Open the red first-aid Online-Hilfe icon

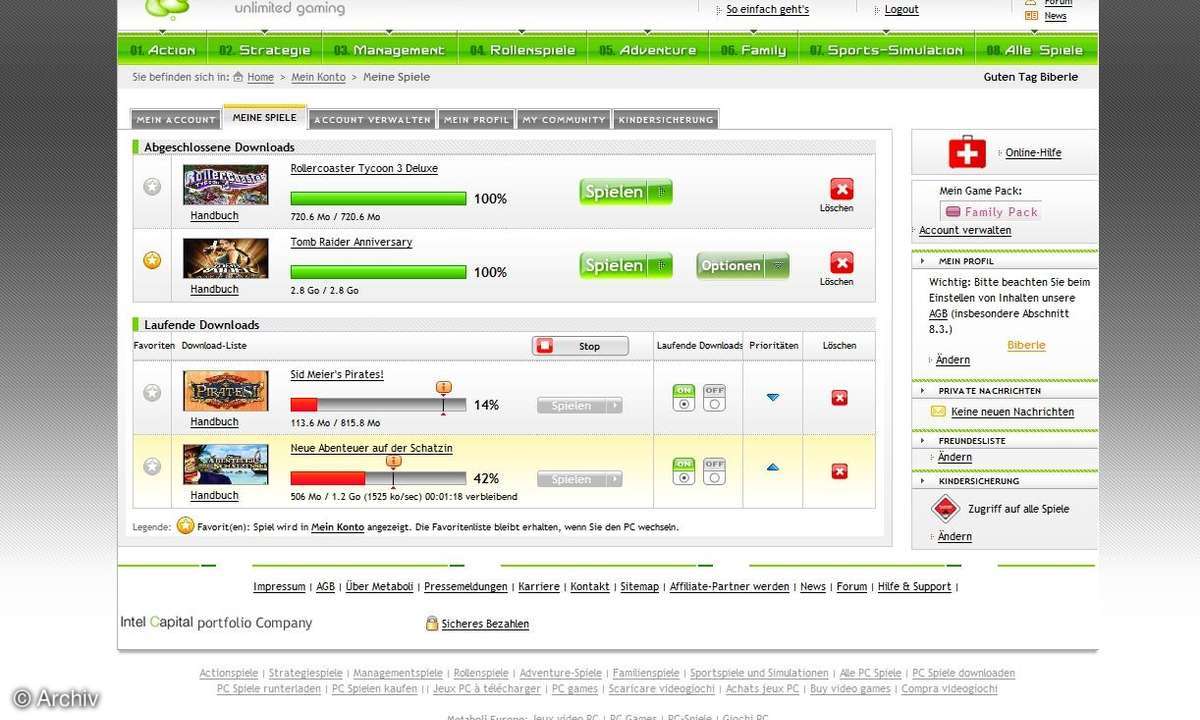(967, 153)
